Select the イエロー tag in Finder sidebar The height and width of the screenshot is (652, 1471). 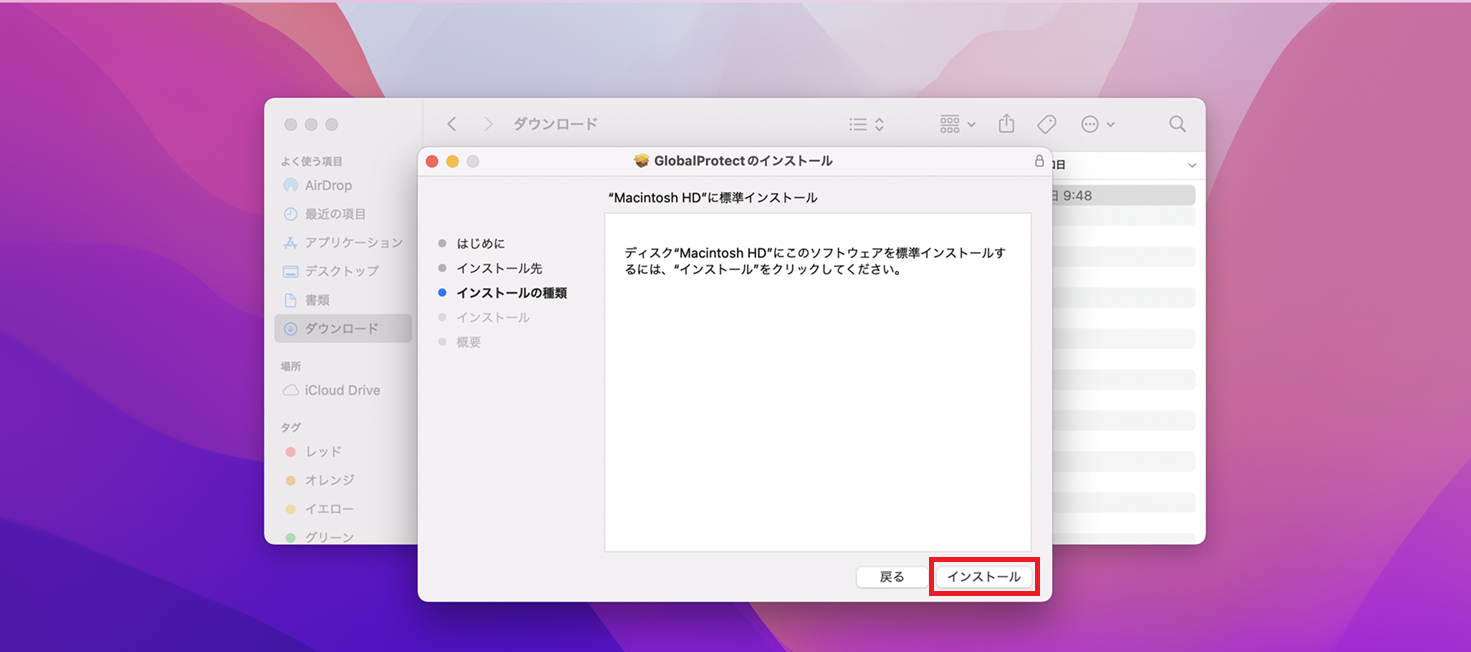(343, 509)
